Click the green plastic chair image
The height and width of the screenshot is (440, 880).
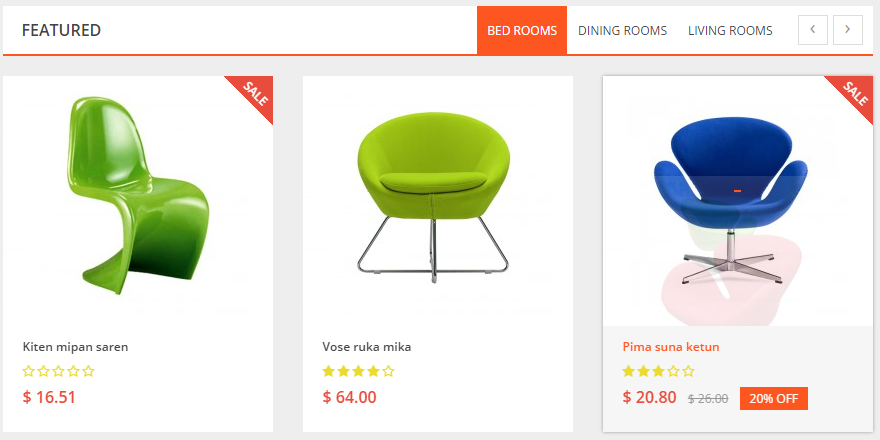(138, 195)
